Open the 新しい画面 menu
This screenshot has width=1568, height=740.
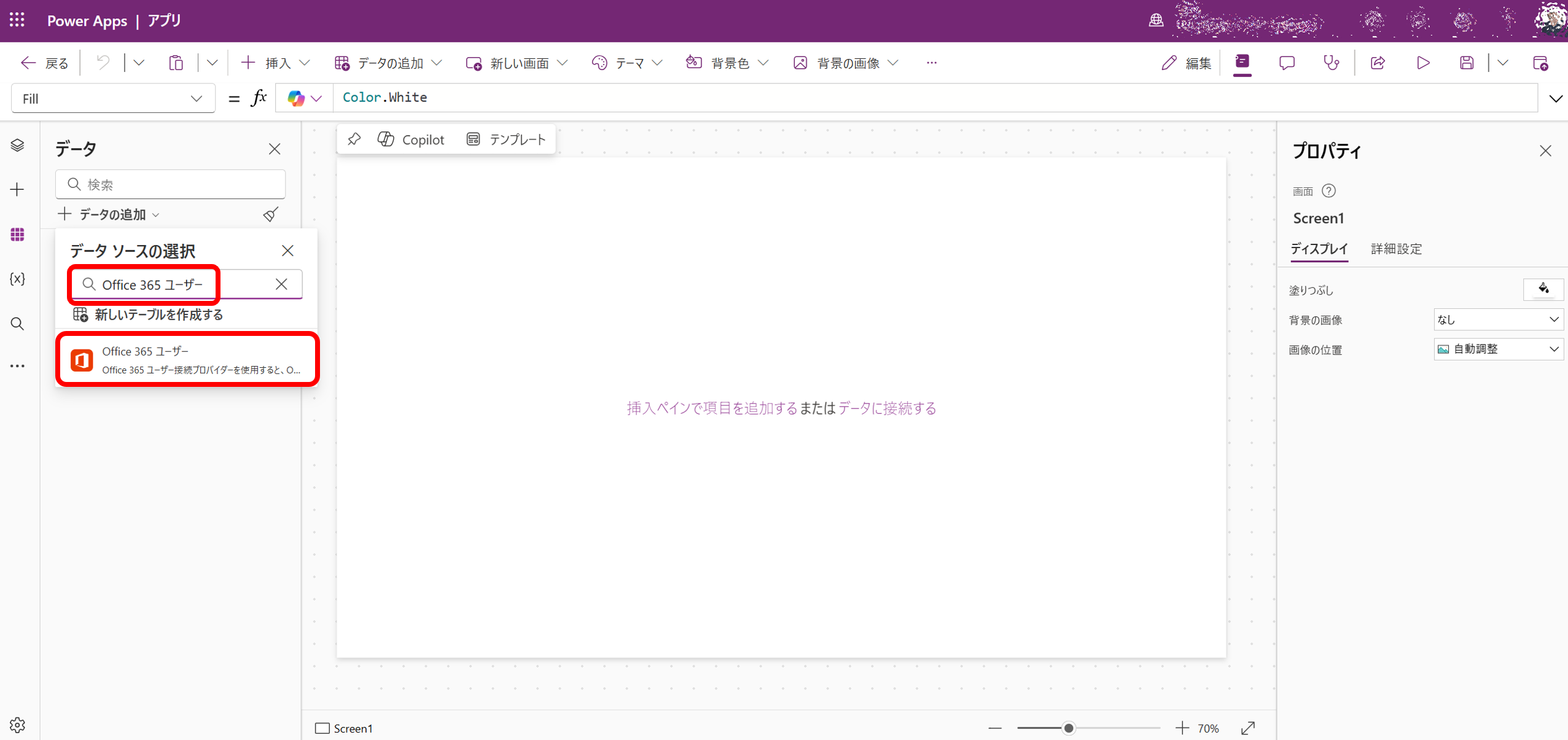(517, 63)
